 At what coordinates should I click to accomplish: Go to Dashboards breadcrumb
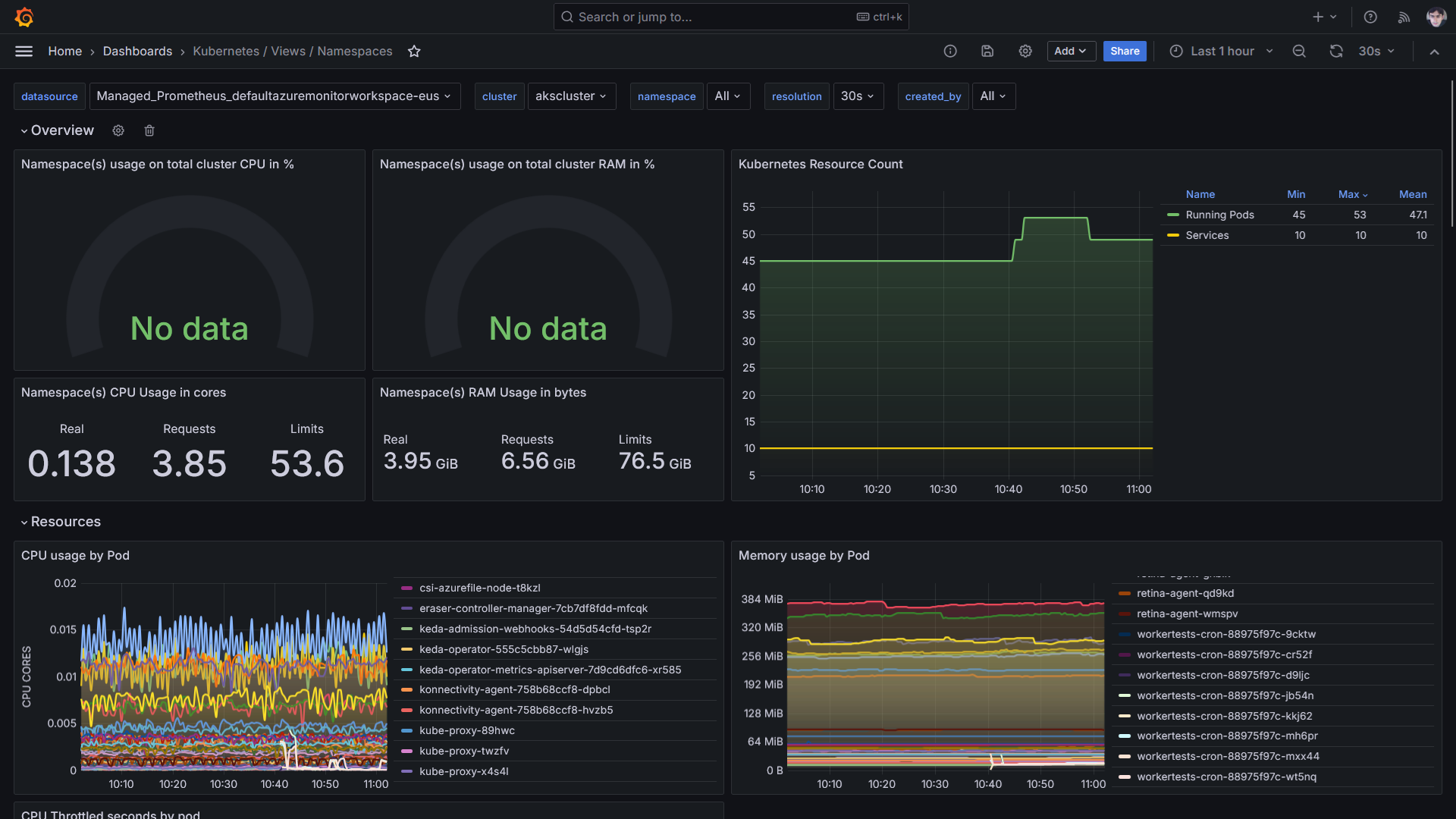pyautogui.click(x=137, y=51)
